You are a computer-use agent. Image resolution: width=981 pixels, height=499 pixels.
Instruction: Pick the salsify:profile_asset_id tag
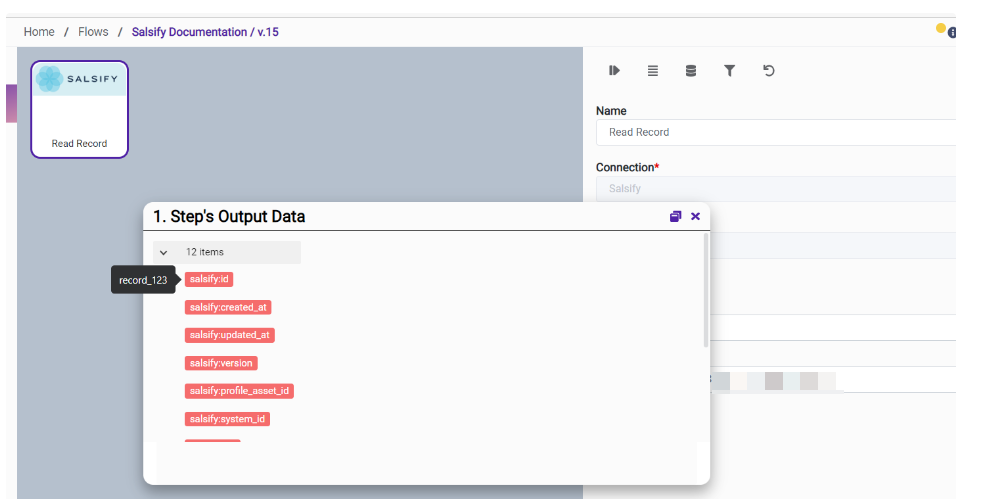click(239, 391)
